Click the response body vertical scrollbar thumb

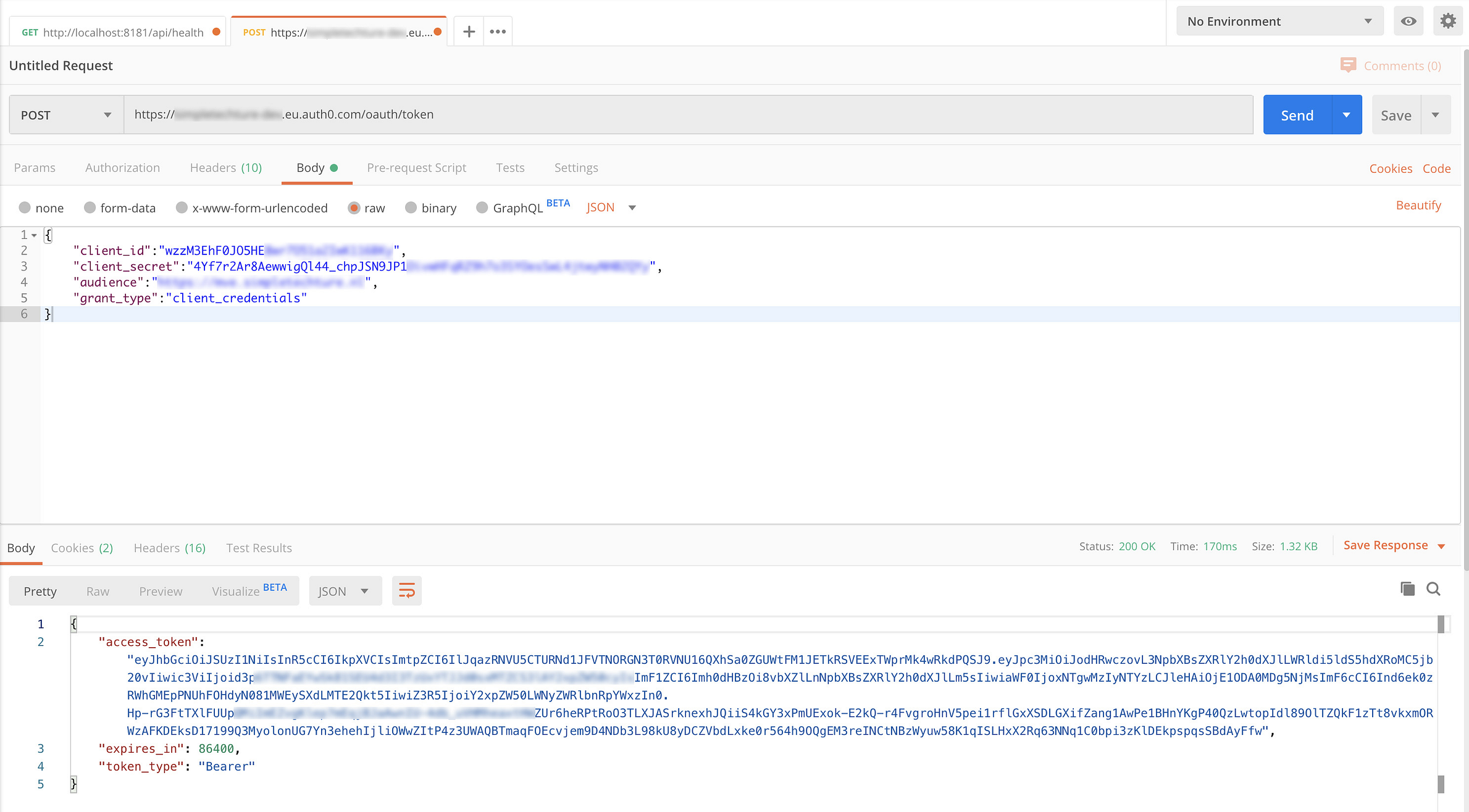click(1441, 624)
